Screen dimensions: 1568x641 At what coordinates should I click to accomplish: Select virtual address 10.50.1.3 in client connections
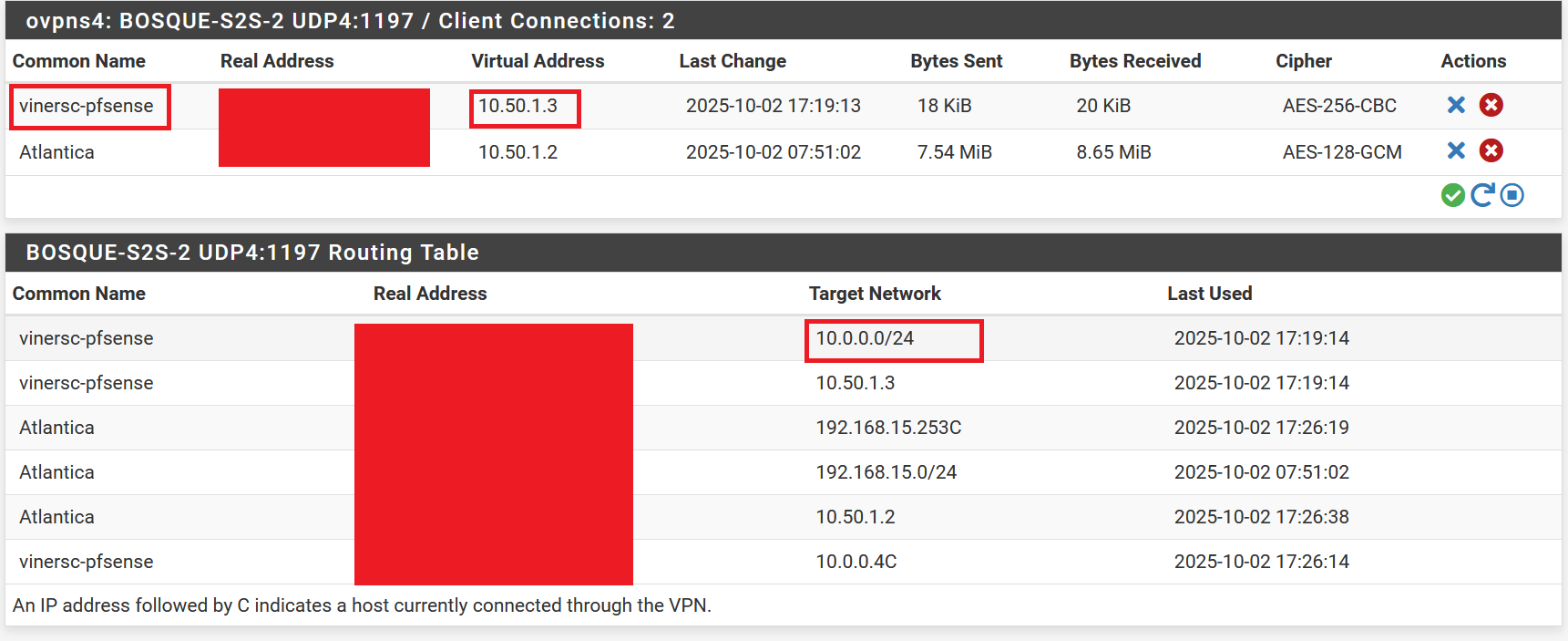pyautogui.click(x=518, y=106)
